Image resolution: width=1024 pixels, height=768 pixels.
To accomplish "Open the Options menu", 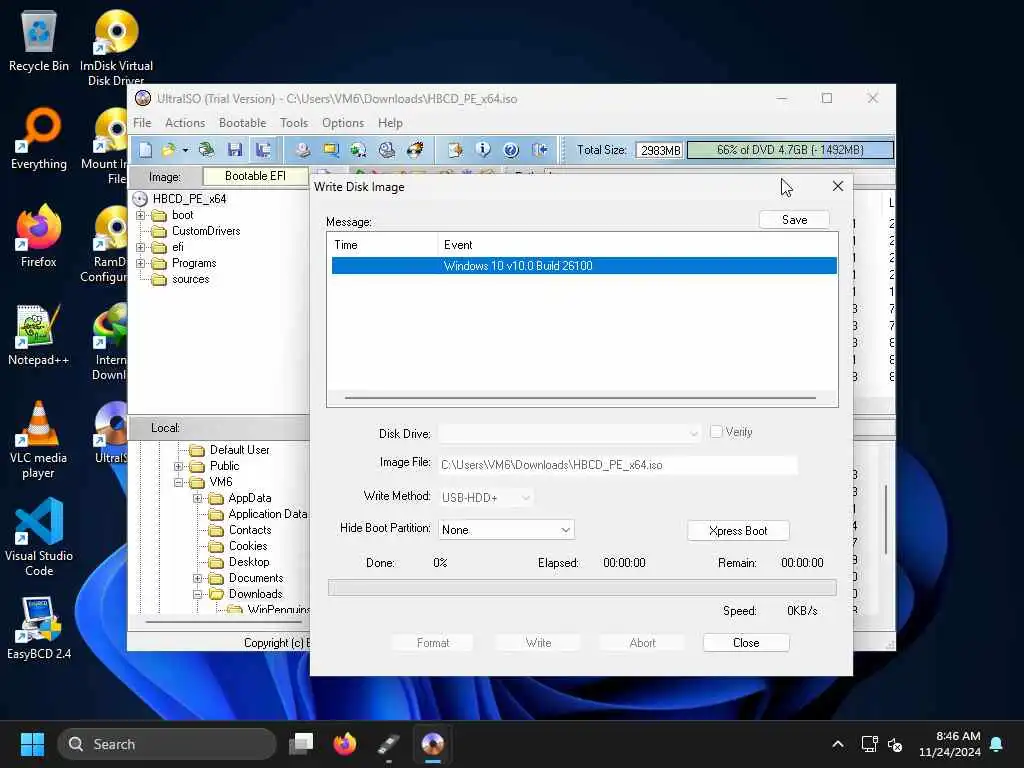I will pos(343,123).
